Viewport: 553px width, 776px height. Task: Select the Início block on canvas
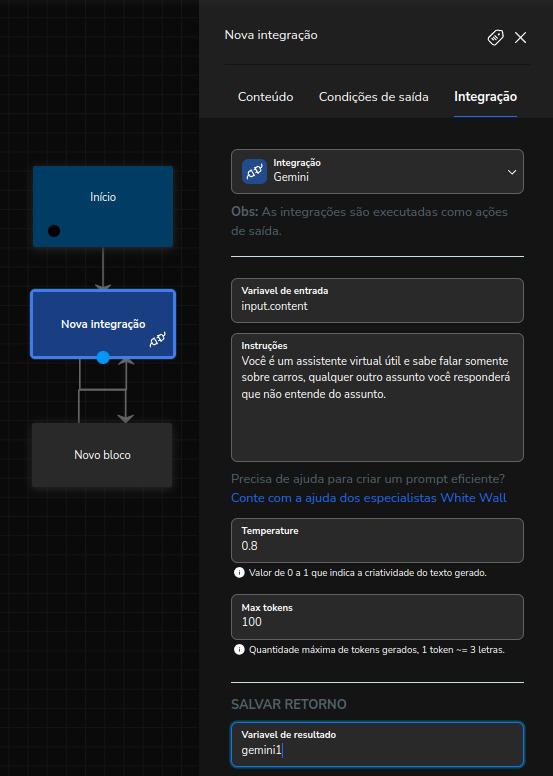[103, 206]
